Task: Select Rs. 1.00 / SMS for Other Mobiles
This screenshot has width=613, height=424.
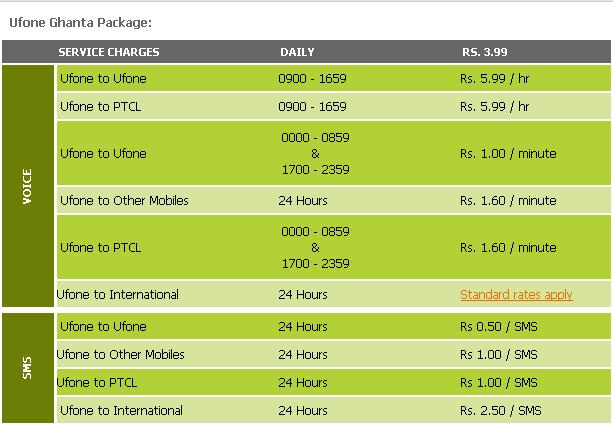Action: [501, 355]
